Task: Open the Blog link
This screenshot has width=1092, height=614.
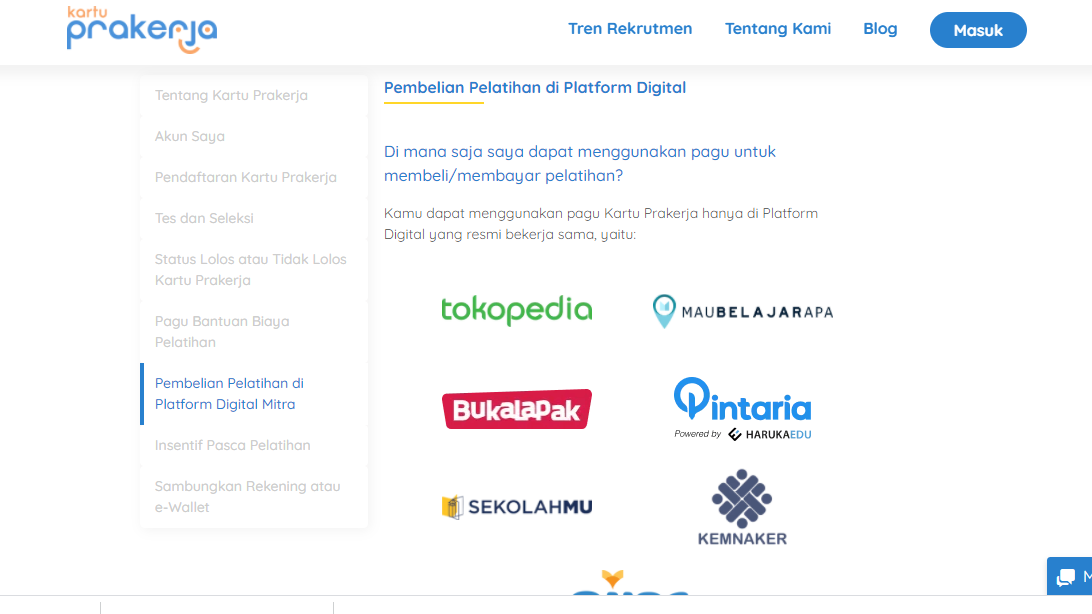Action: click(880, 29)
